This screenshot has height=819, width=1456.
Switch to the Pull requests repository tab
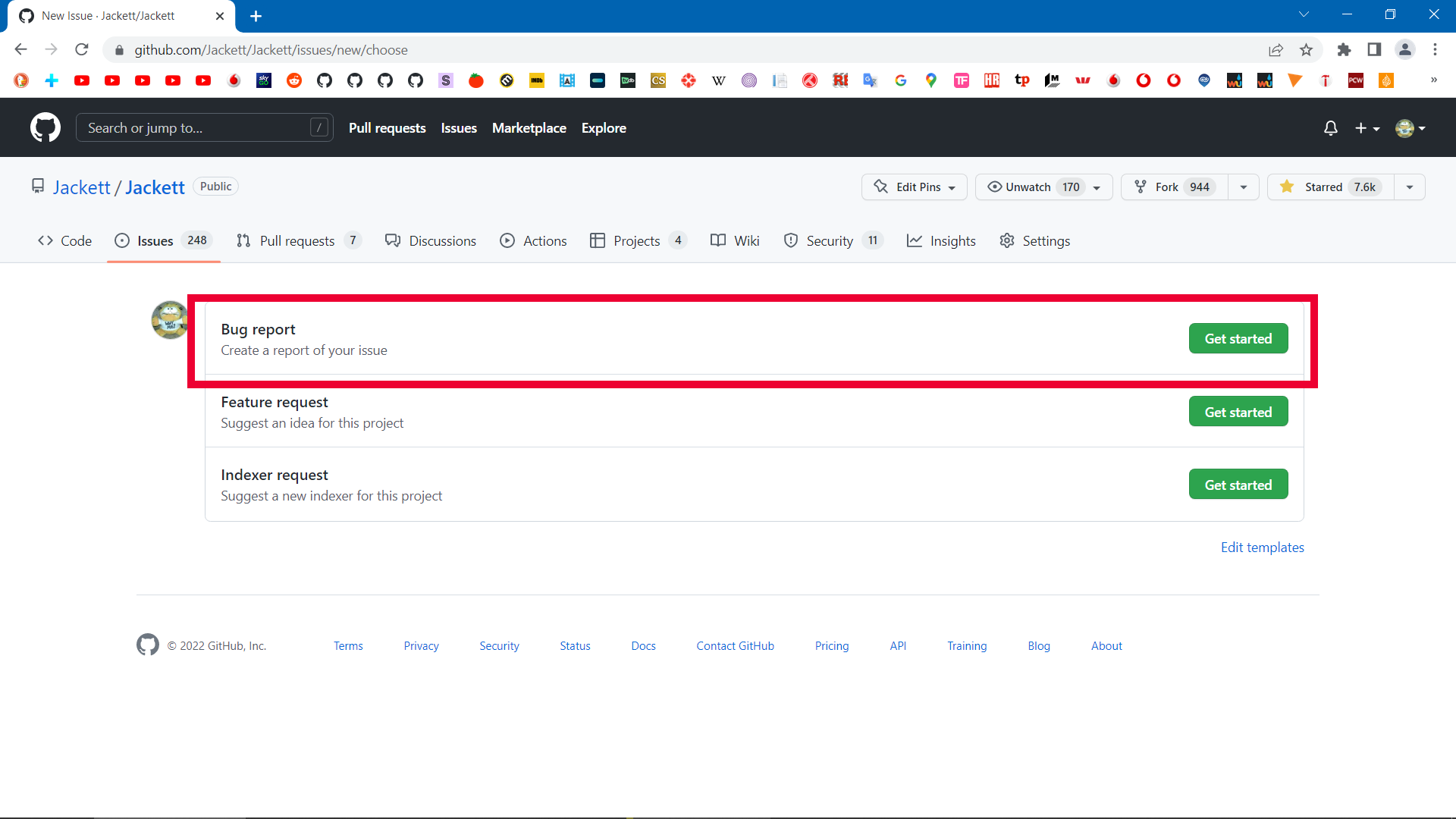[x=297, y=241]
